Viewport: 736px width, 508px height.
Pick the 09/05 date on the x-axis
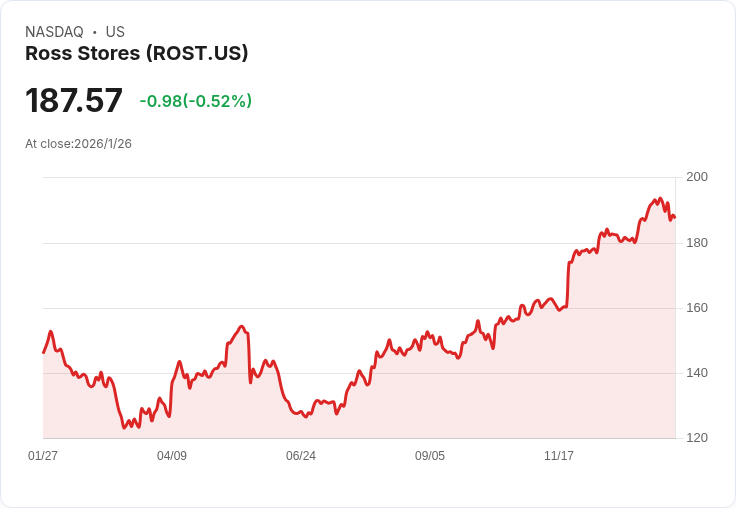pos(430,456)
